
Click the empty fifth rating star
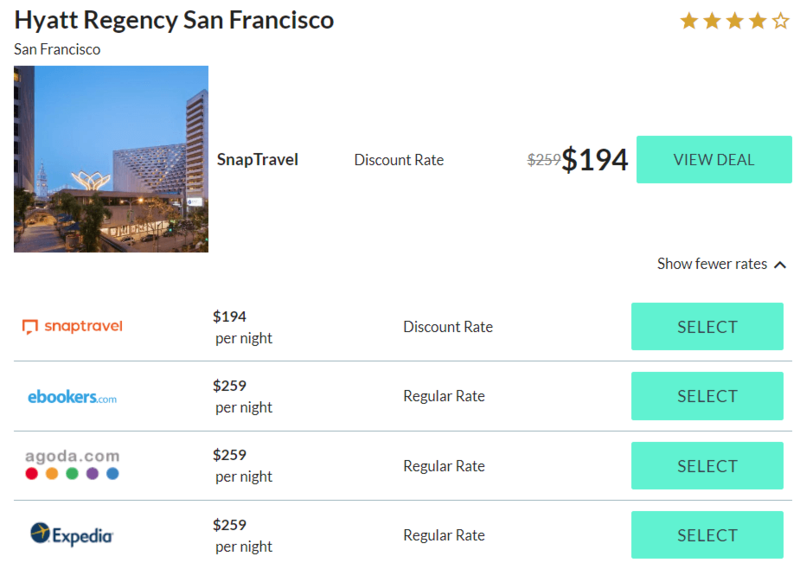point(781,21)
